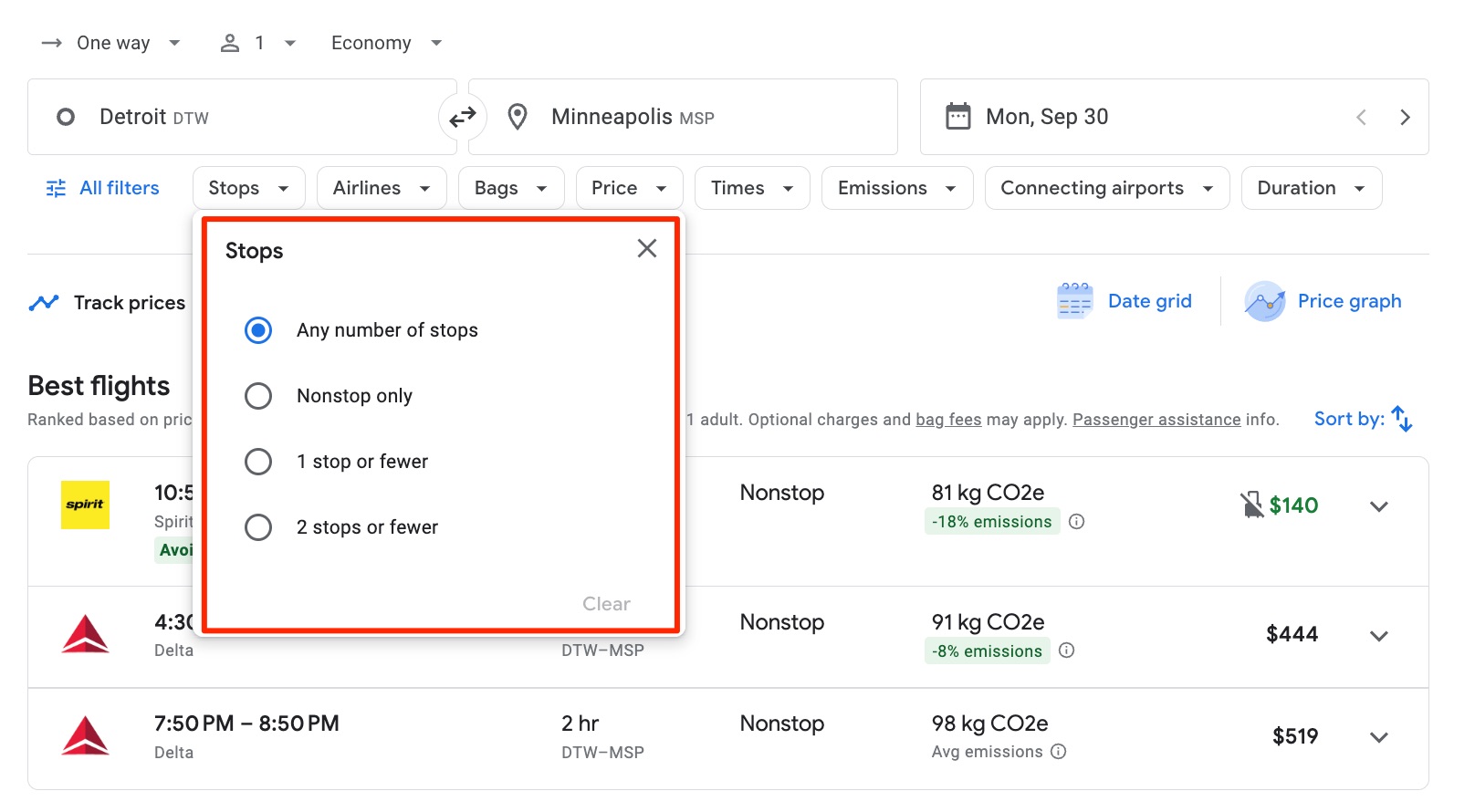
Task: Open the Price graph link
Action: [x=1350, y=301]
